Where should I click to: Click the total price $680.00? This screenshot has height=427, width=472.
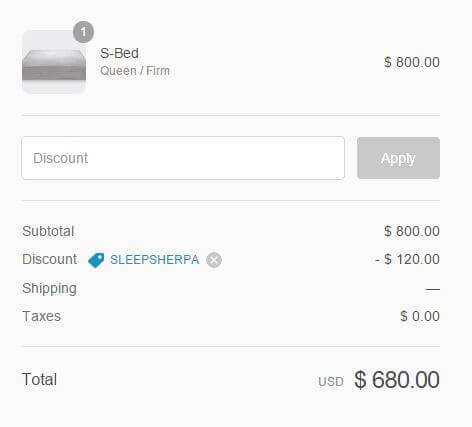coord(397,380)
